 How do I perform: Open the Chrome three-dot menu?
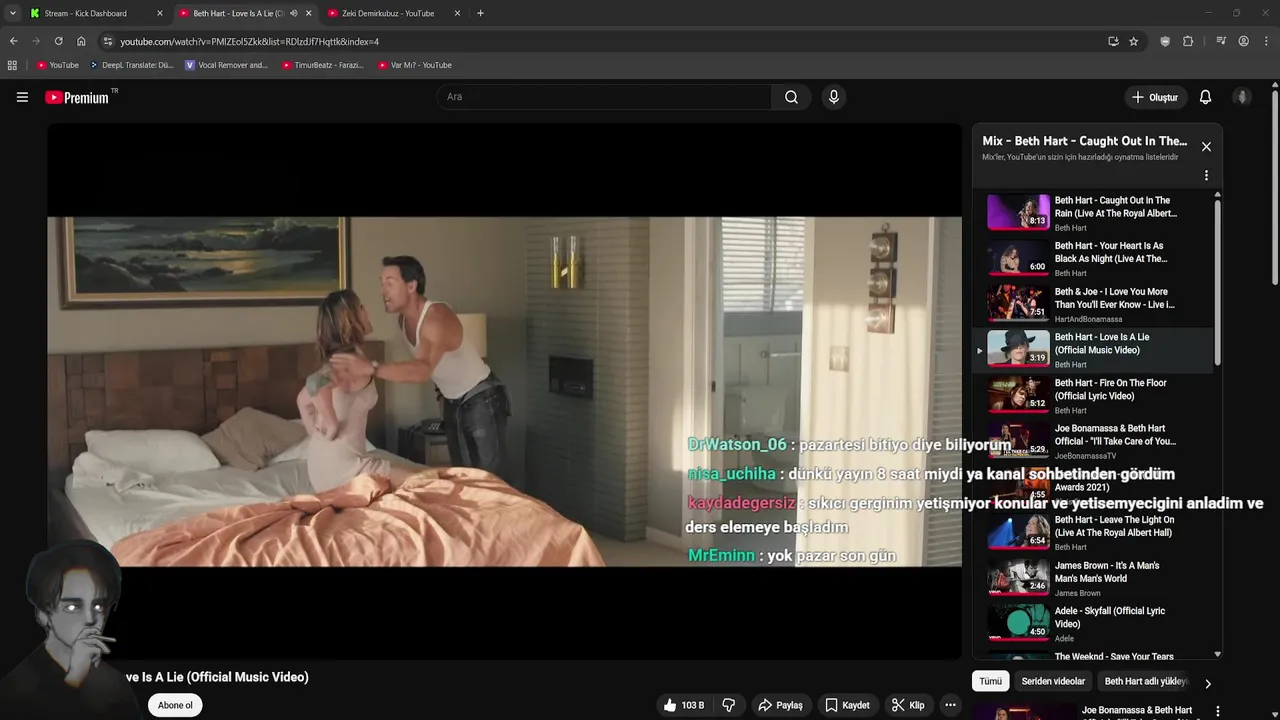[x=1267, y=41]
